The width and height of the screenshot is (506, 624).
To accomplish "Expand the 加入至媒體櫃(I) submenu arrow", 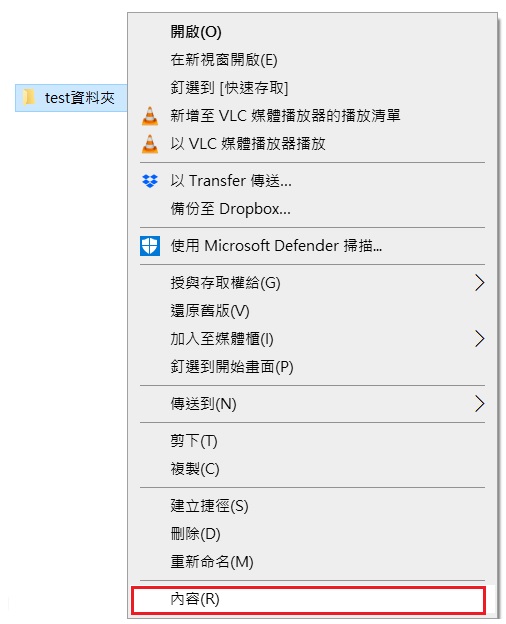I will click(x=479, y=339).
